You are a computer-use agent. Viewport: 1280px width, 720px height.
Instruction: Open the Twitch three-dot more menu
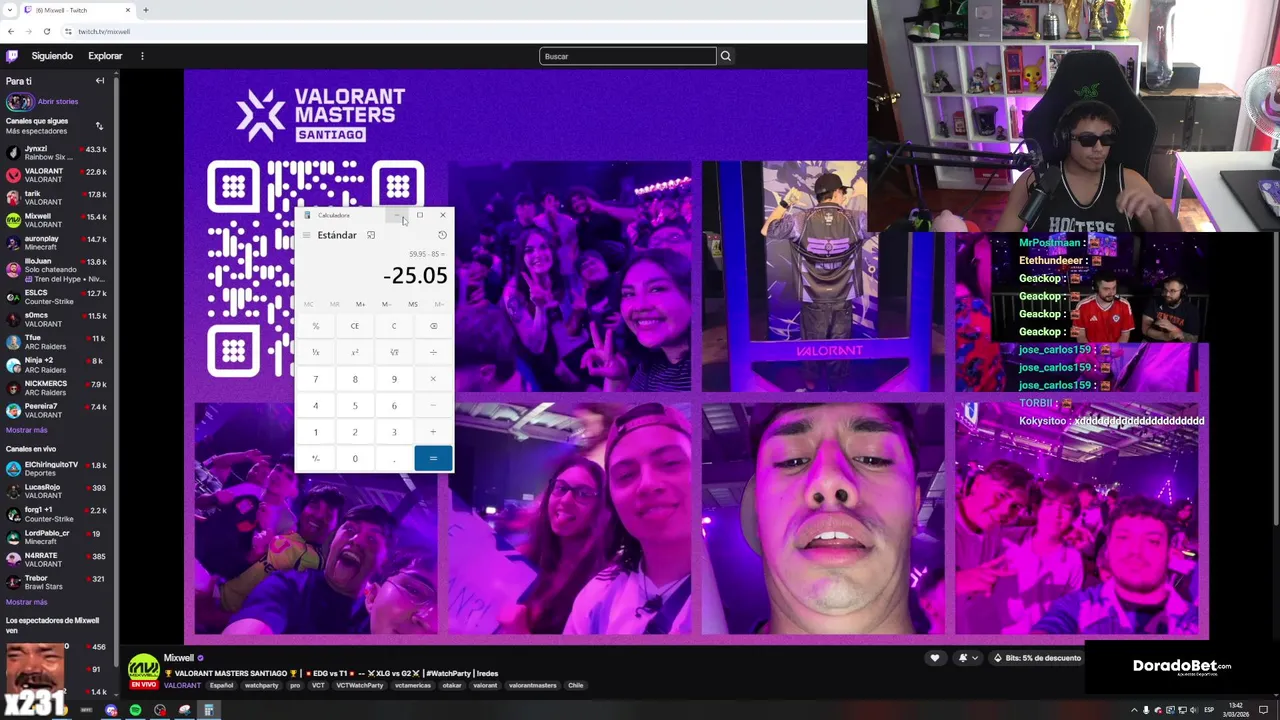point(142,56)
